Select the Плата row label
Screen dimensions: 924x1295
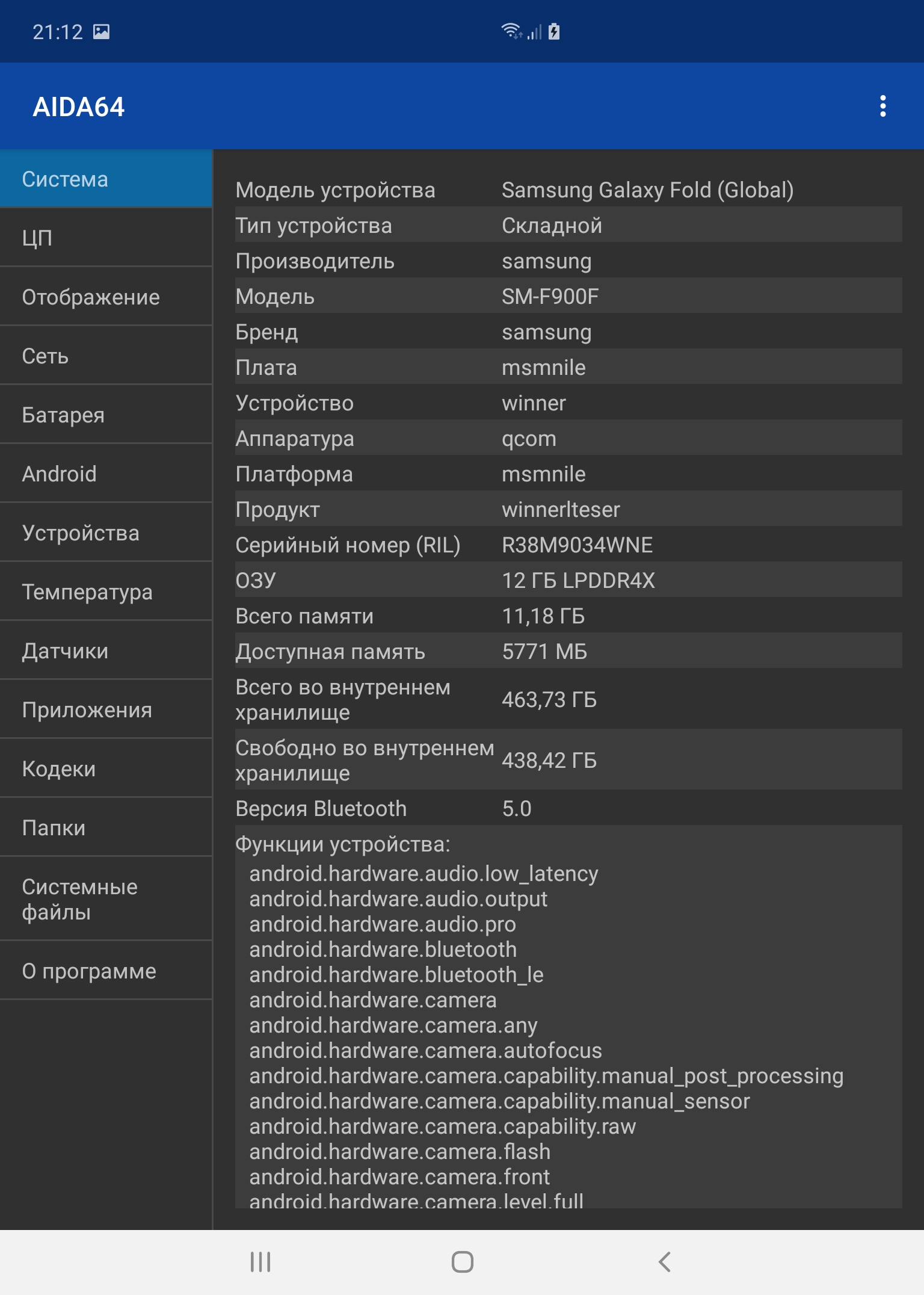[266, 367]
